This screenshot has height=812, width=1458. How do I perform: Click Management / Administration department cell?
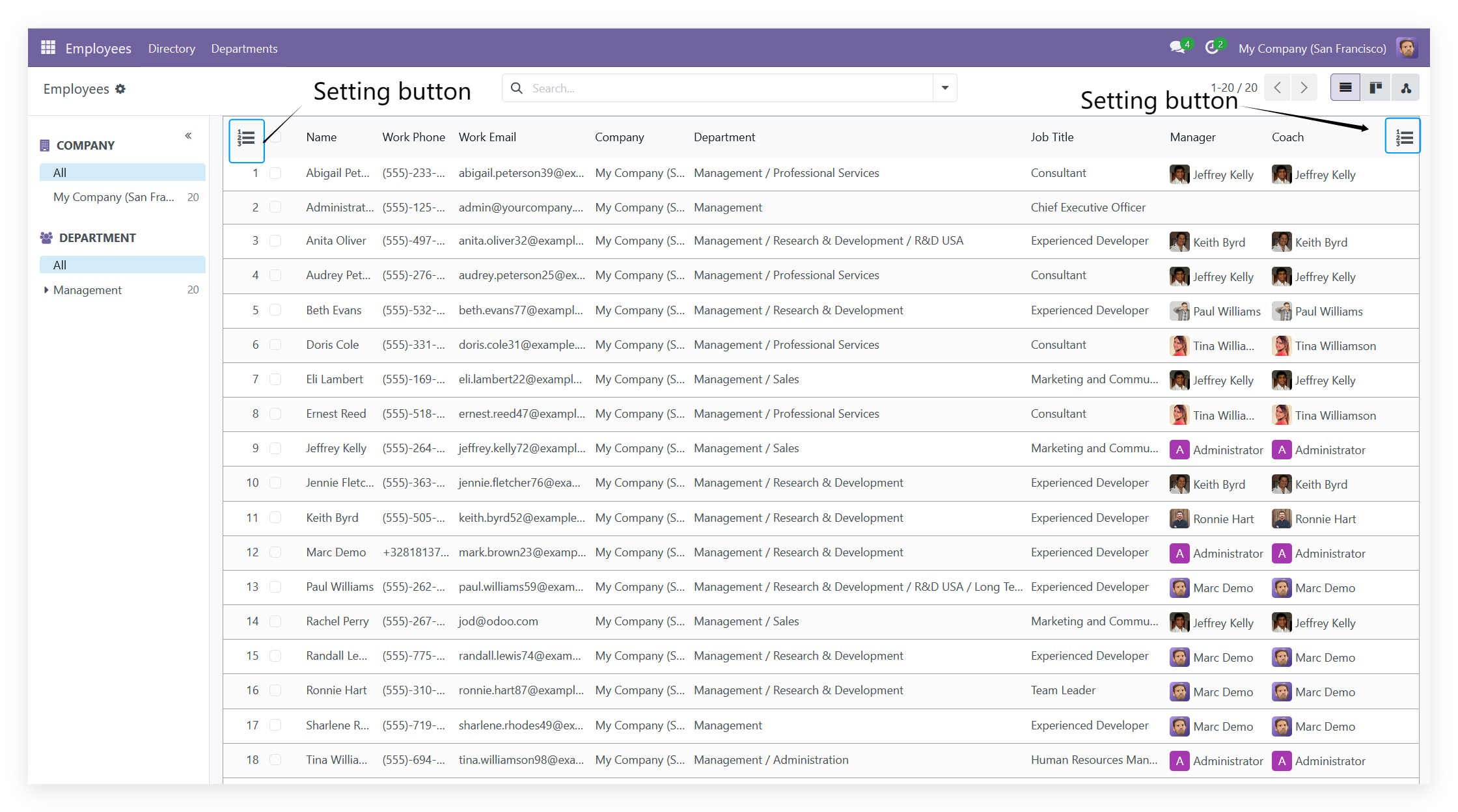tap(771, 760)
